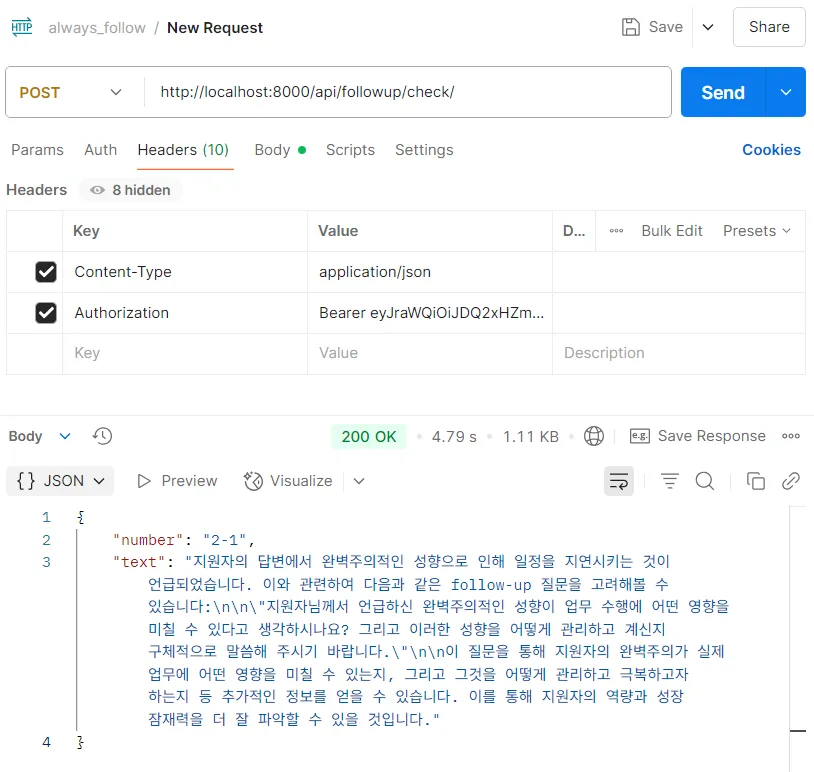Click the "number": "2-1" line
This screenshot has height=772, width=814.
(x=184, y=540)
